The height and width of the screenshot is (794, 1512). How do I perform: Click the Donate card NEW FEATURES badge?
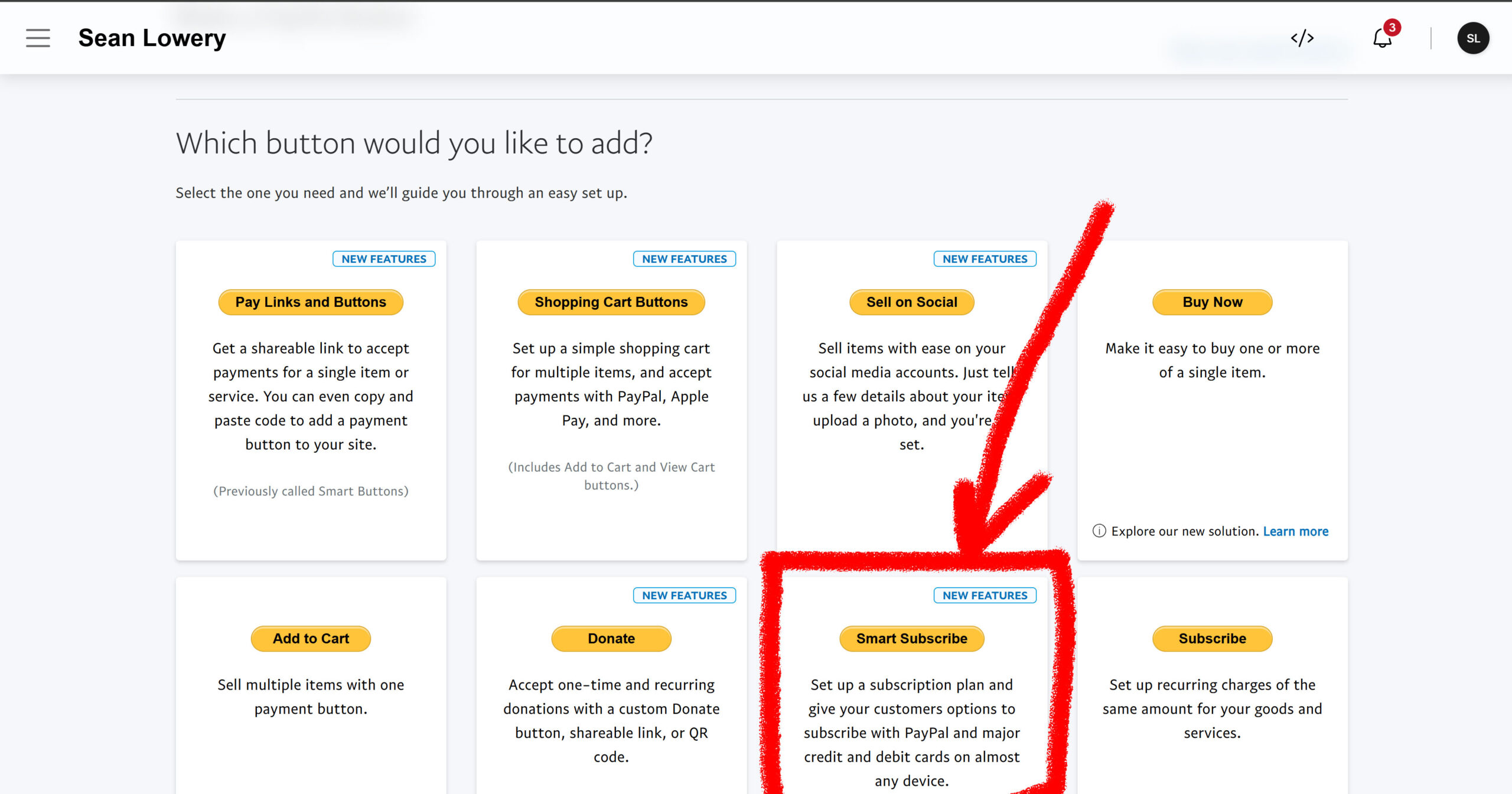click(684, 595)
